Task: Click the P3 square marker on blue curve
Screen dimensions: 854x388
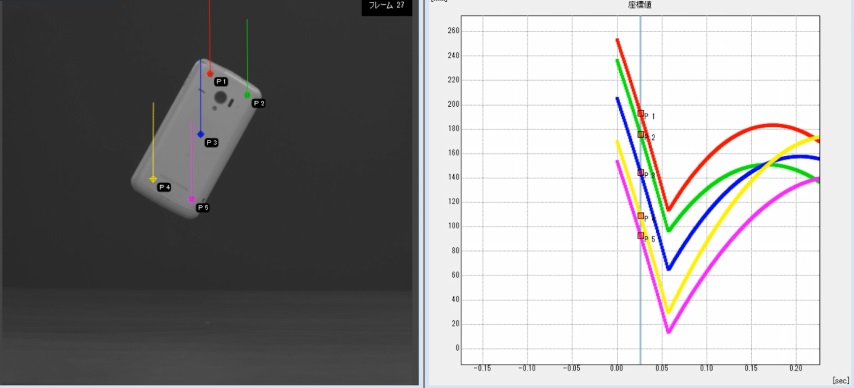Action: (640, 173)
